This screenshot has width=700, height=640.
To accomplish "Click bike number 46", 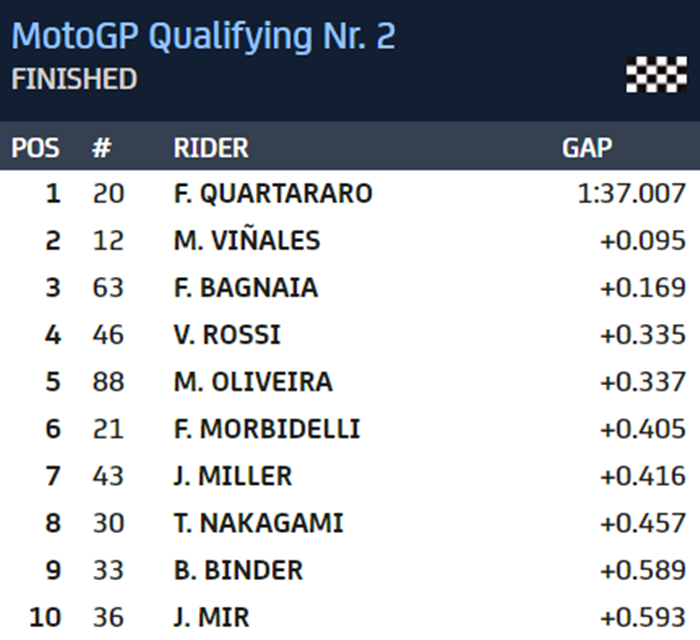I will click(x=108, y=335).
